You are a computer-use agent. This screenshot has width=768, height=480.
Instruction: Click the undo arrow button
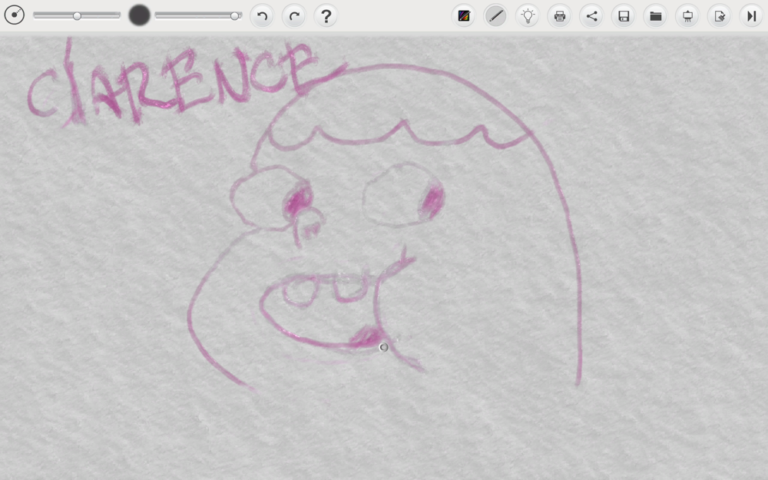click(262, 16)
